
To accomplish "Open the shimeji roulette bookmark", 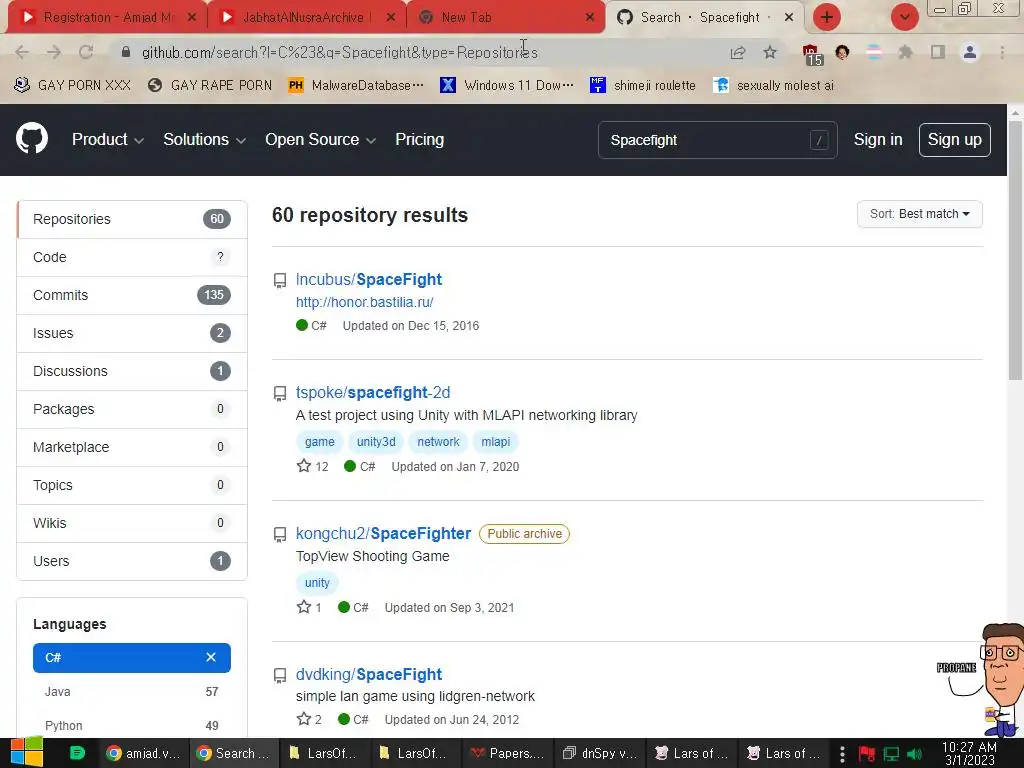I will click(643, 86).
